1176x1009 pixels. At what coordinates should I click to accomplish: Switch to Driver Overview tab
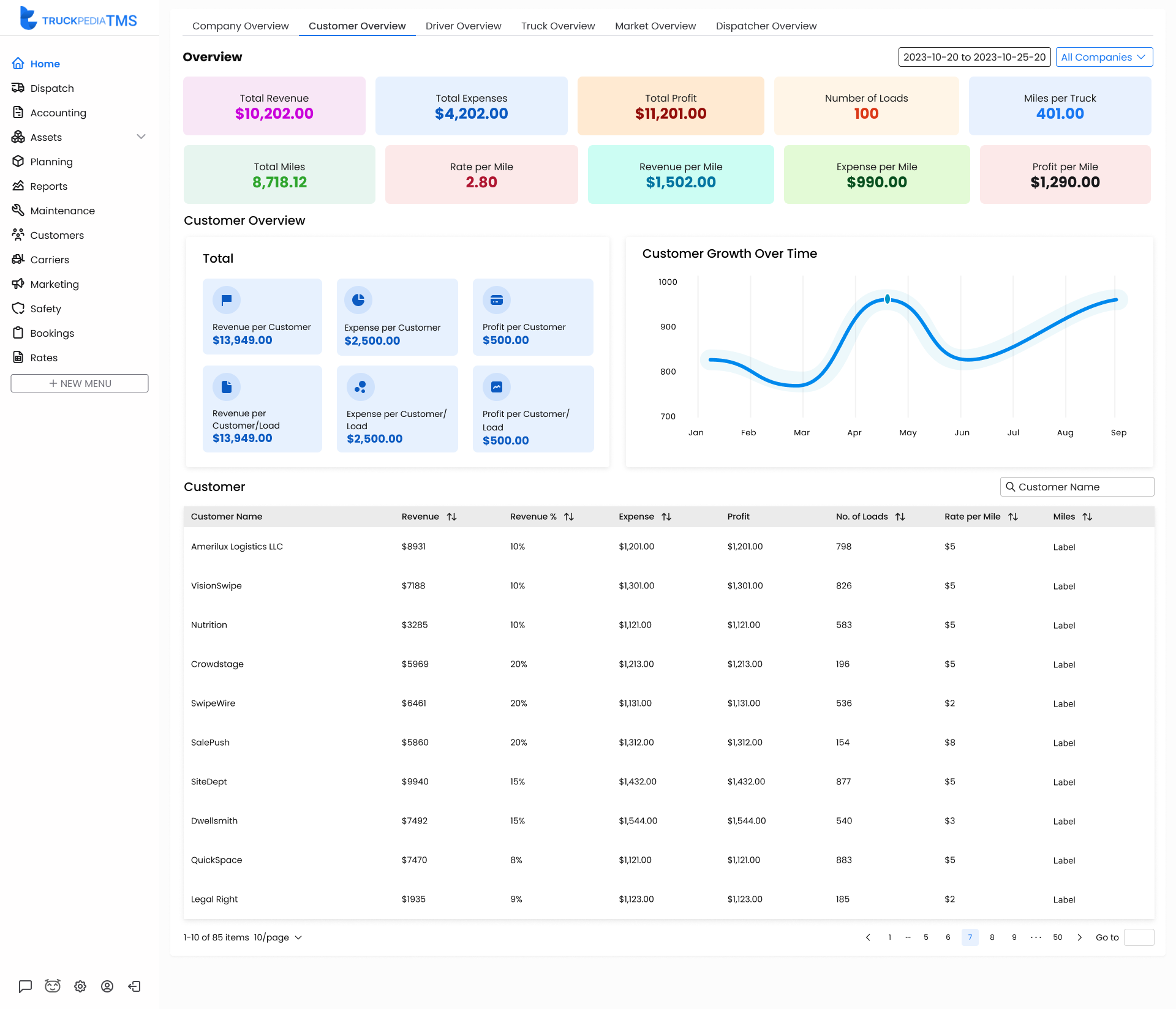(x=464, y=26)
